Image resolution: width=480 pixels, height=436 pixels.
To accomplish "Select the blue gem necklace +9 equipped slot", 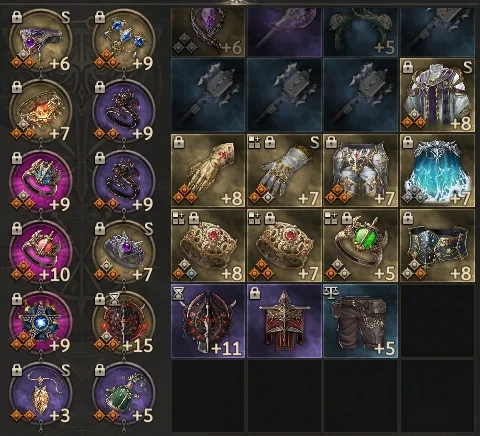I will (x=124, y=40).
